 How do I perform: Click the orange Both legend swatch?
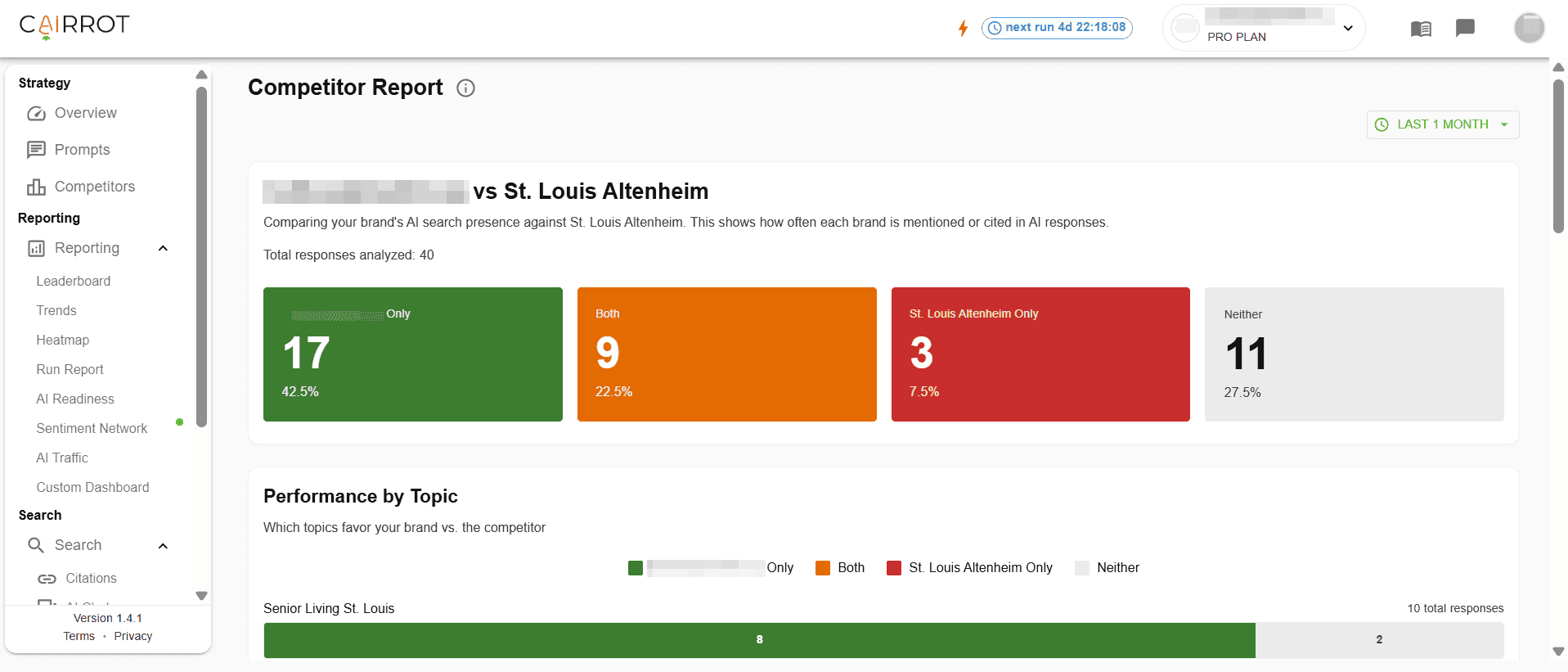click(823, 568)
